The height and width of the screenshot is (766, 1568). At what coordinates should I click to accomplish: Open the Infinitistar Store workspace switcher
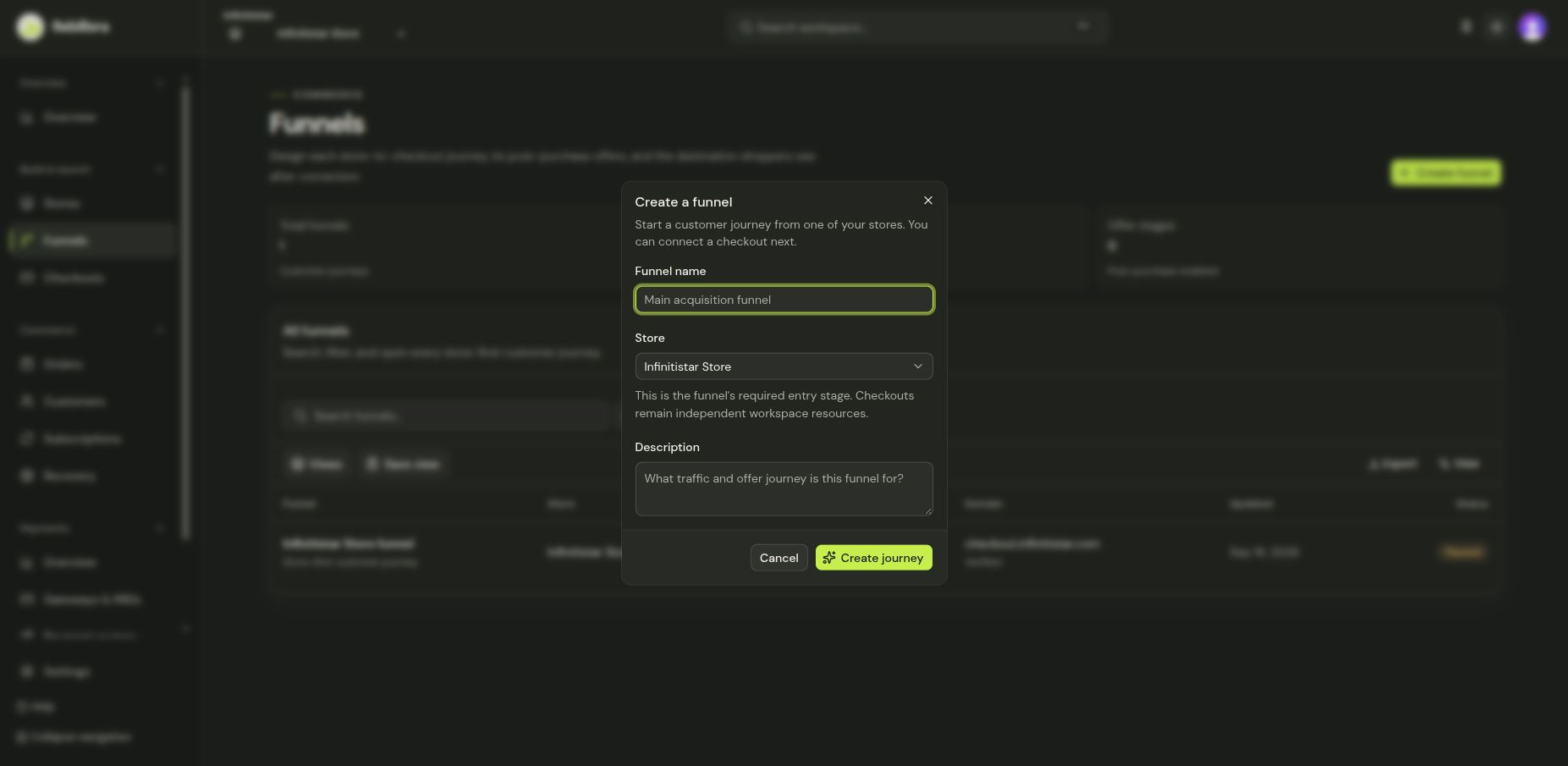click(317, 33)
